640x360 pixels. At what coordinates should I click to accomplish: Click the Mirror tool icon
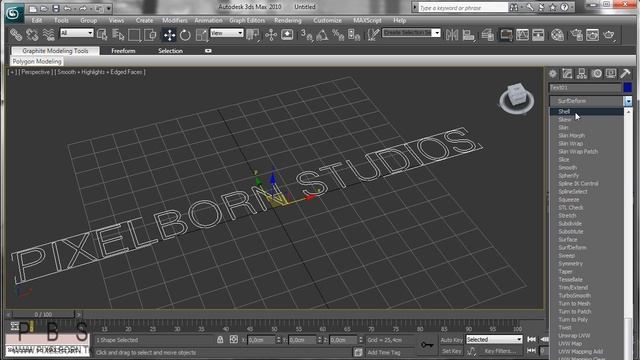coord(452,35)
